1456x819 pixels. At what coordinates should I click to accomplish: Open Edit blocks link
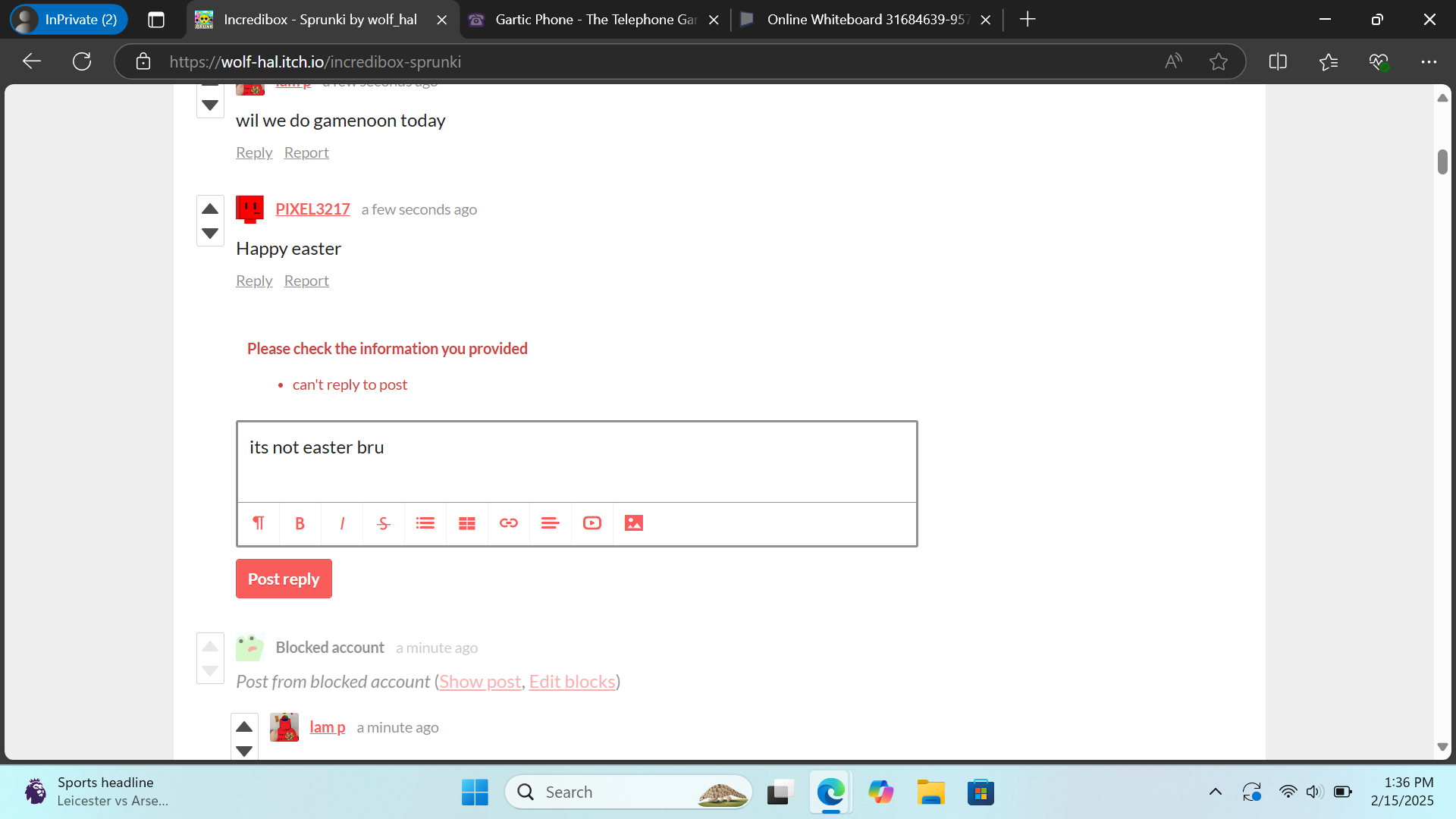pos(572,682)
